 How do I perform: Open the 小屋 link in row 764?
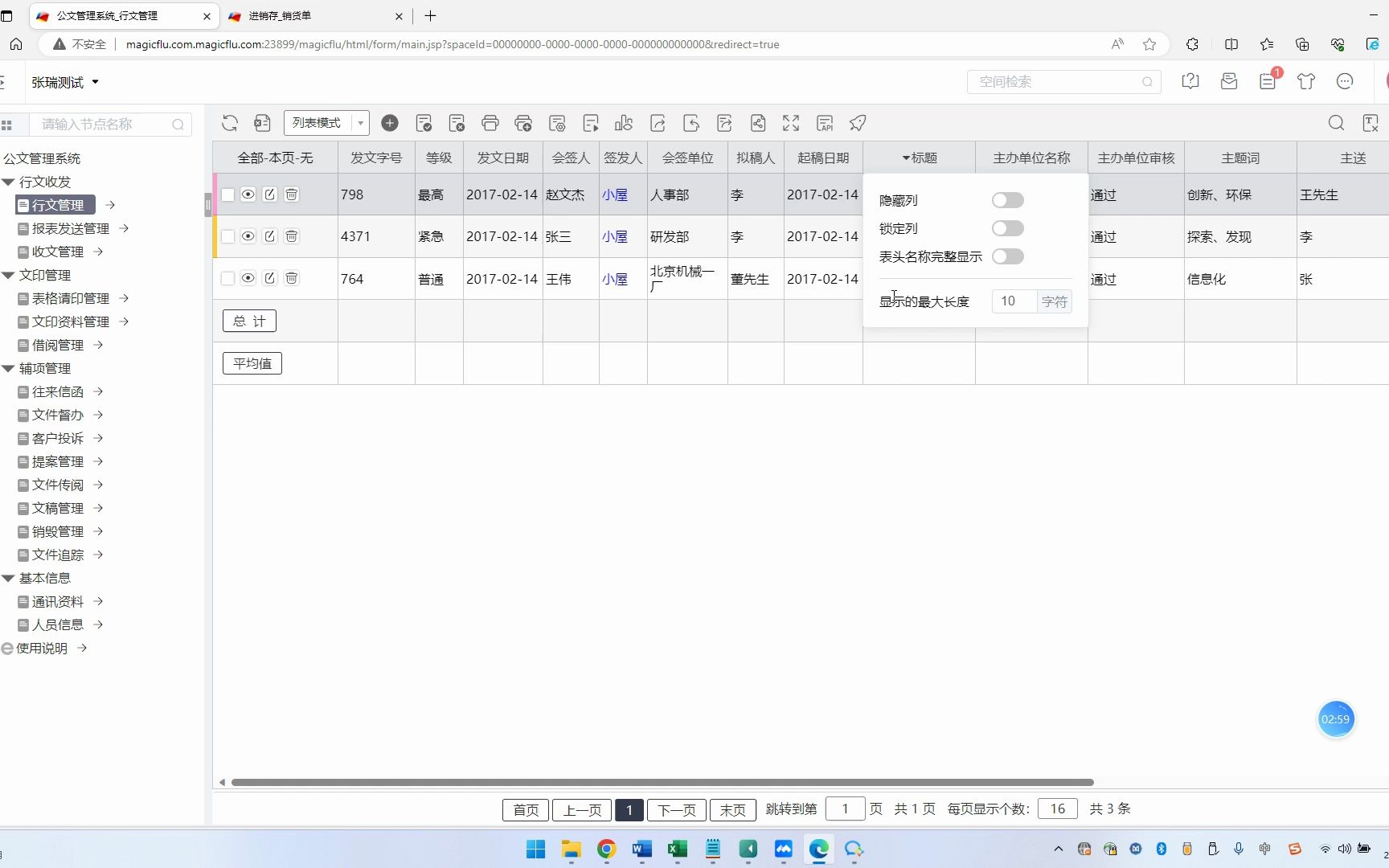coord(615,279)
